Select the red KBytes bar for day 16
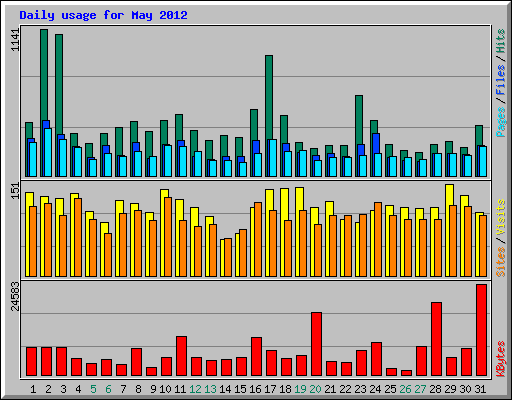Image resolution: width=512 pixels, height=400 pixels. 256,357
